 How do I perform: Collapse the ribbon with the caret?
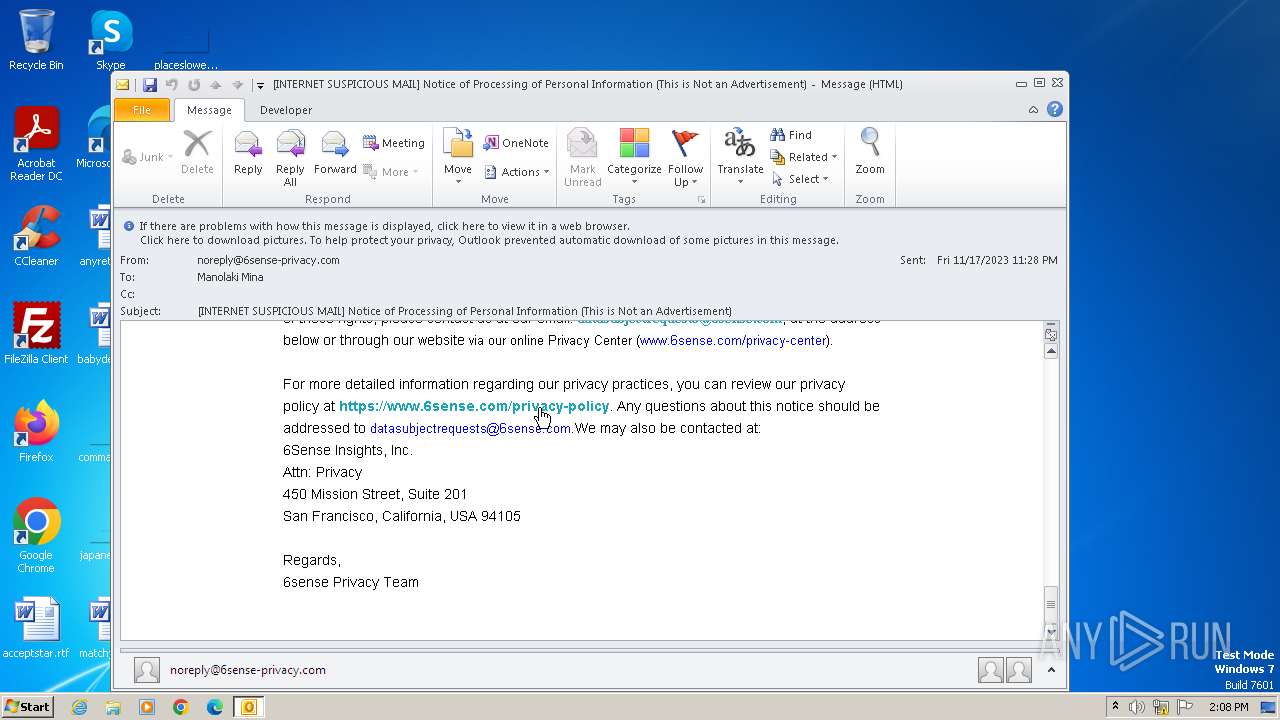(x=1033, y=110)
